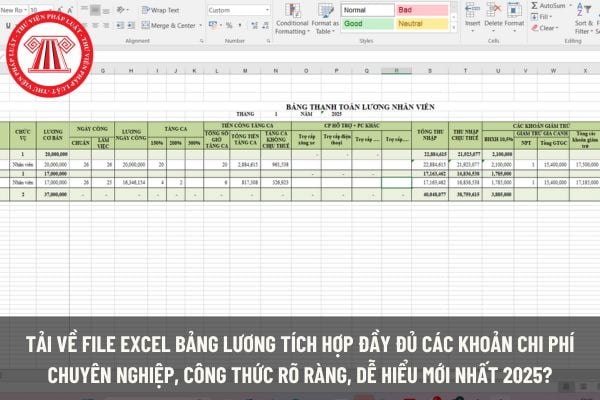This screenshot has width=600, height=400.
Task: Click the Insert cells icon
Action: point(473,10)
